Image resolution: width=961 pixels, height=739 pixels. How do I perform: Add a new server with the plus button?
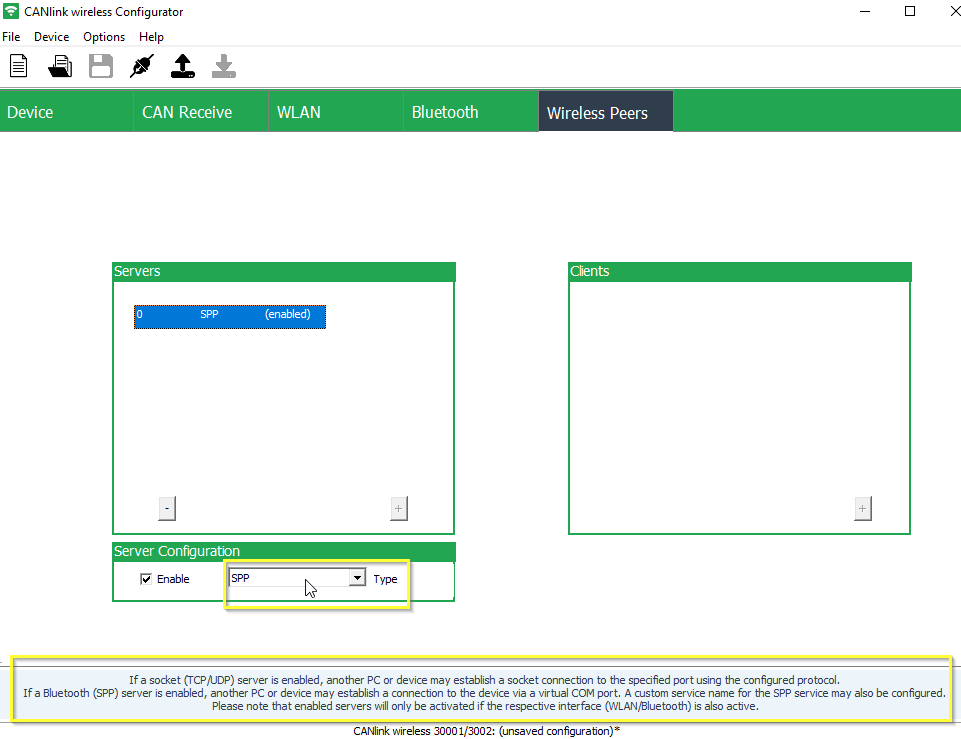(x=398, y=508)
